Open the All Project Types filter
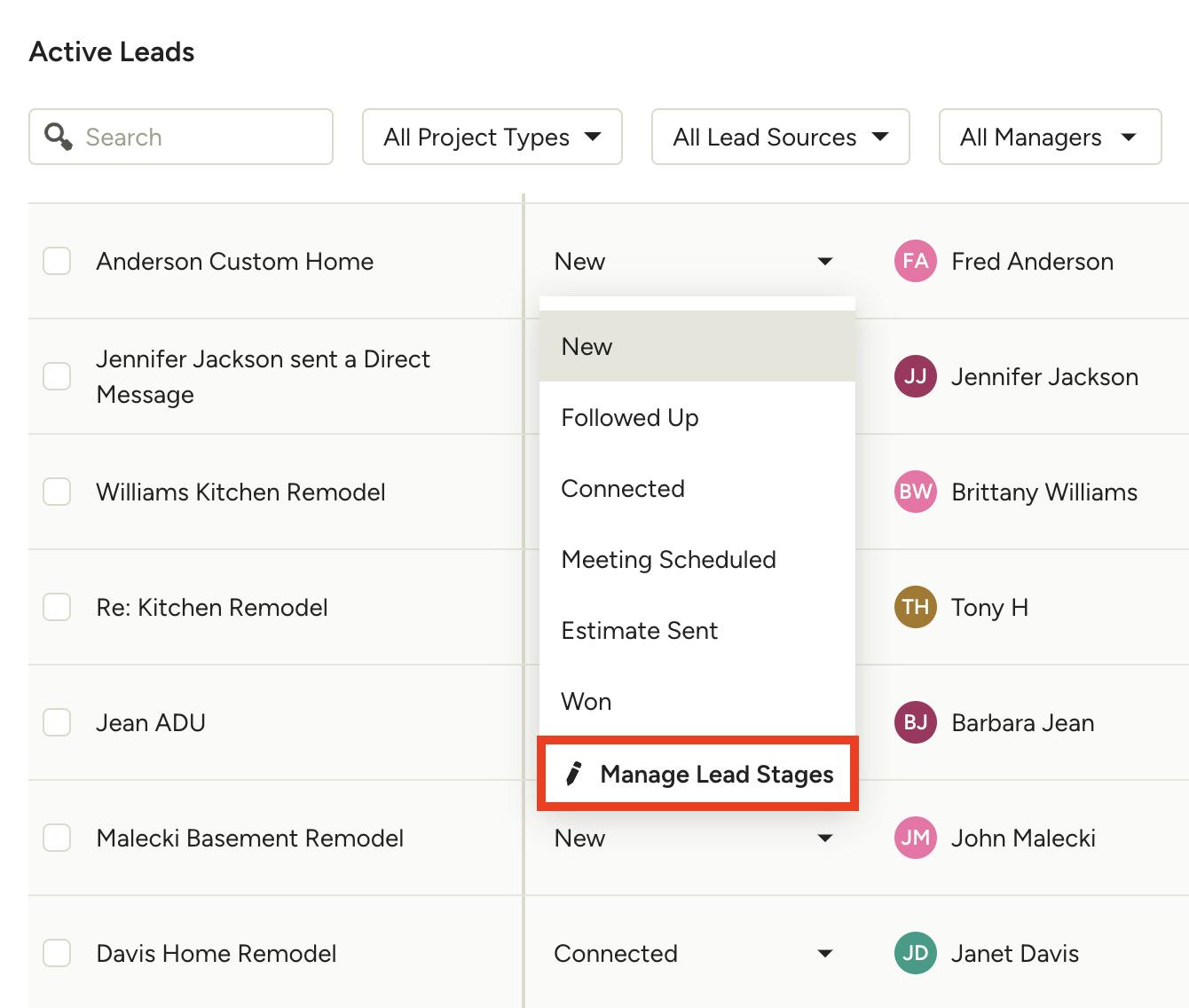The width and height of the screenshot is (1189, 1008). [492, 137]
